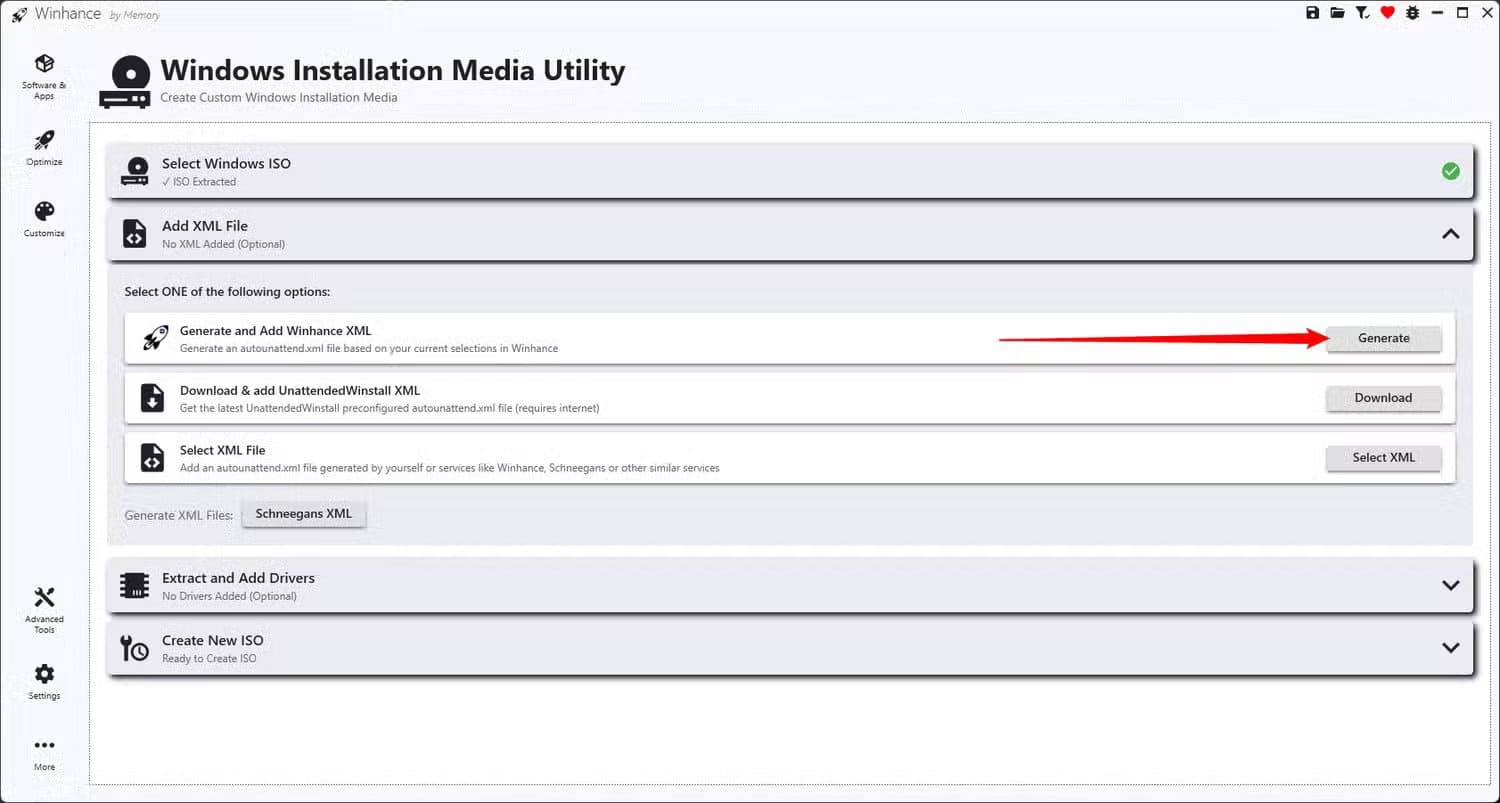Click the Schneegans XML button
1500x803 pixels.
pos(304,514)
